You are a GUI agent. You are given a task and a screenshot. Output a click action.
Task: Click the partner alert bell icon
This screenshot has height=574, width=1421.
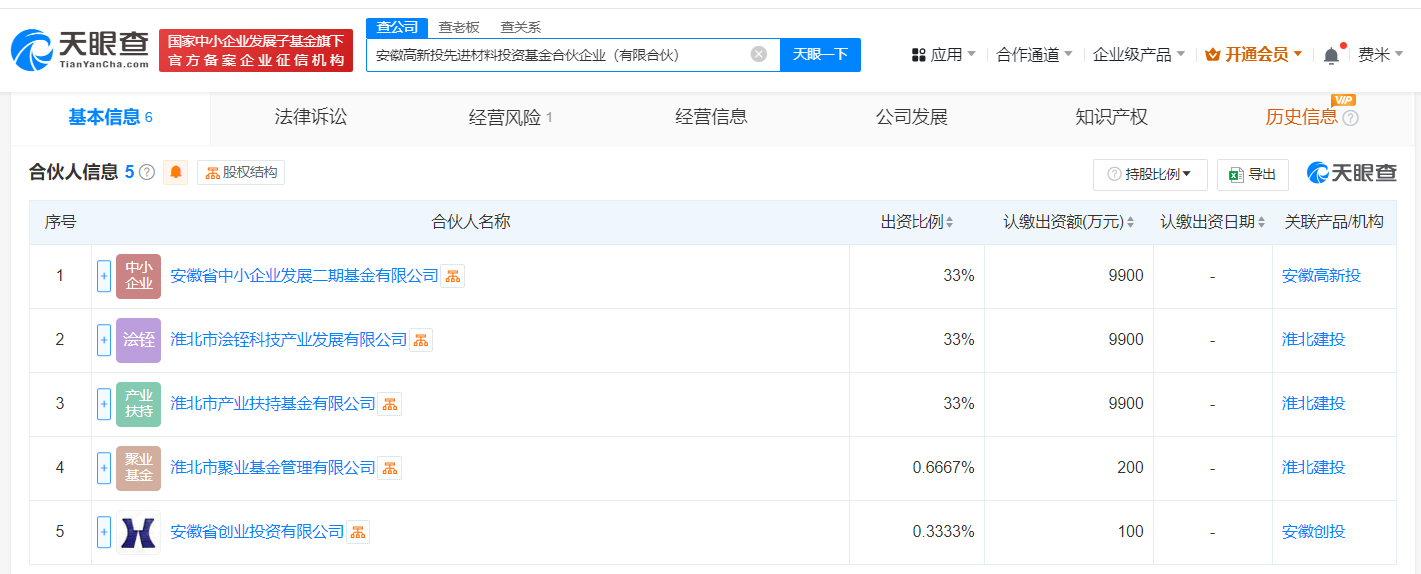[x=176, y=172]
